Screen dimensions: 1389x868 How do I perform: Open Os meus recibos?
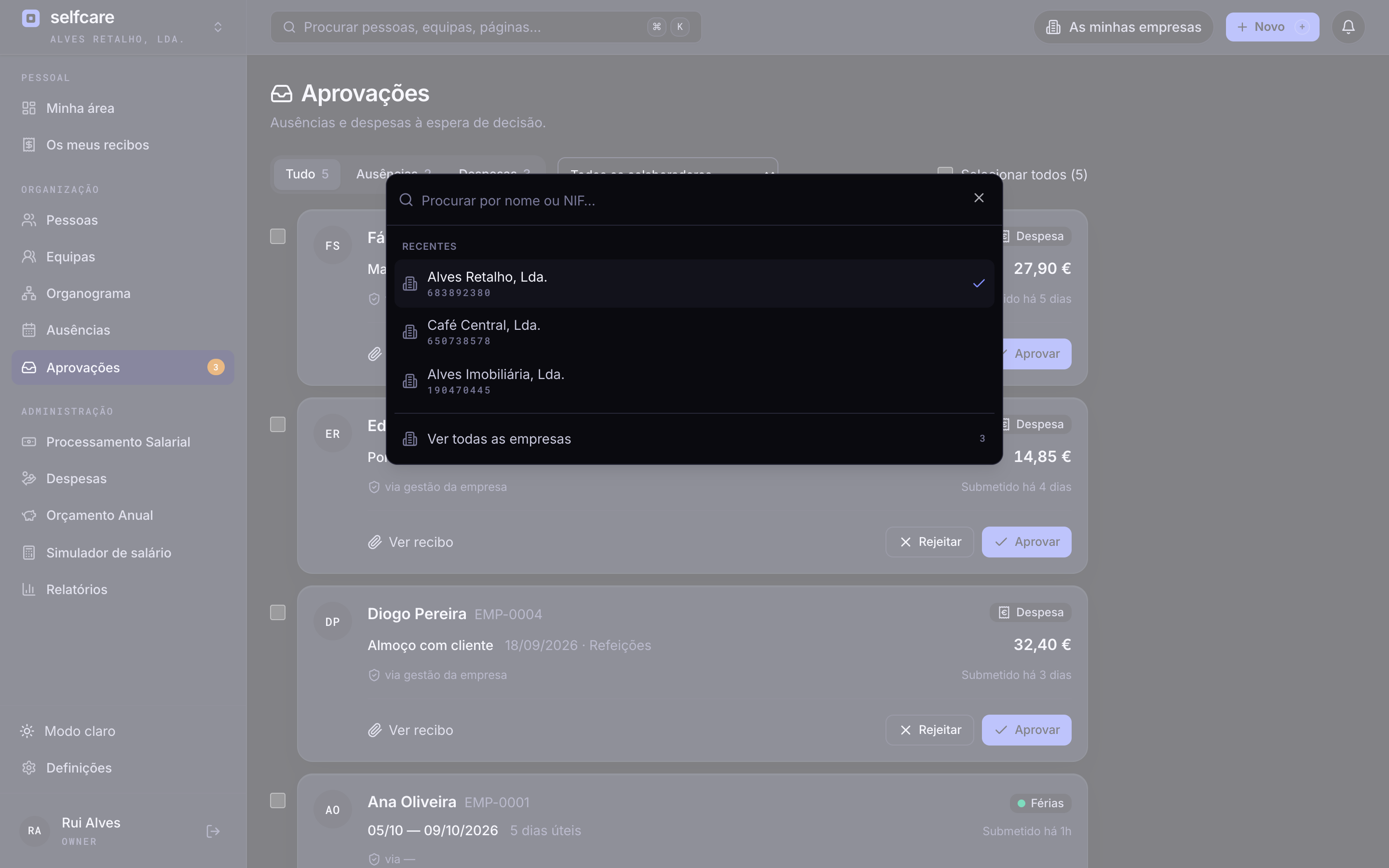pos(122,145)
